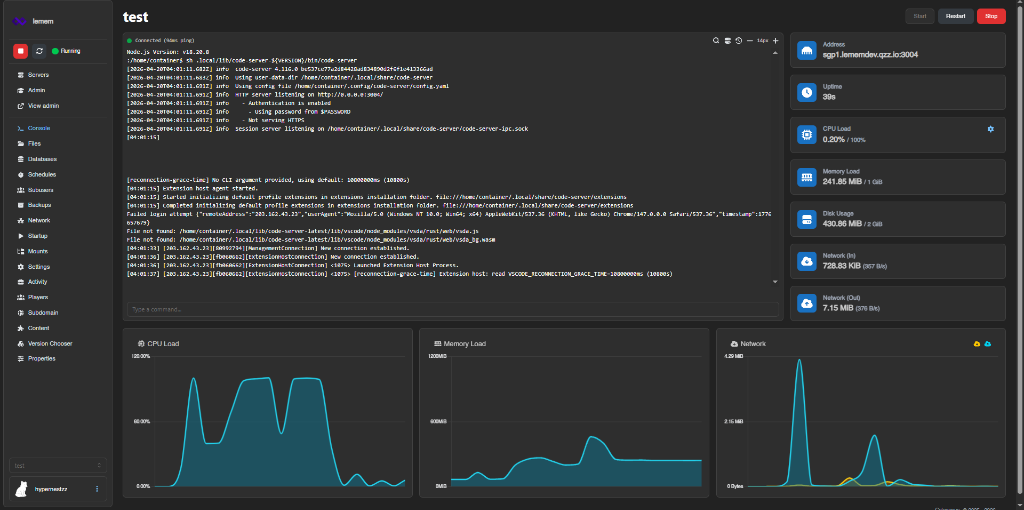Image resolution: width=1024 pixels, height=510 pixels.
Task: Click the Network (In) value 728.83 KiB
Action: [x=842, y=266]
